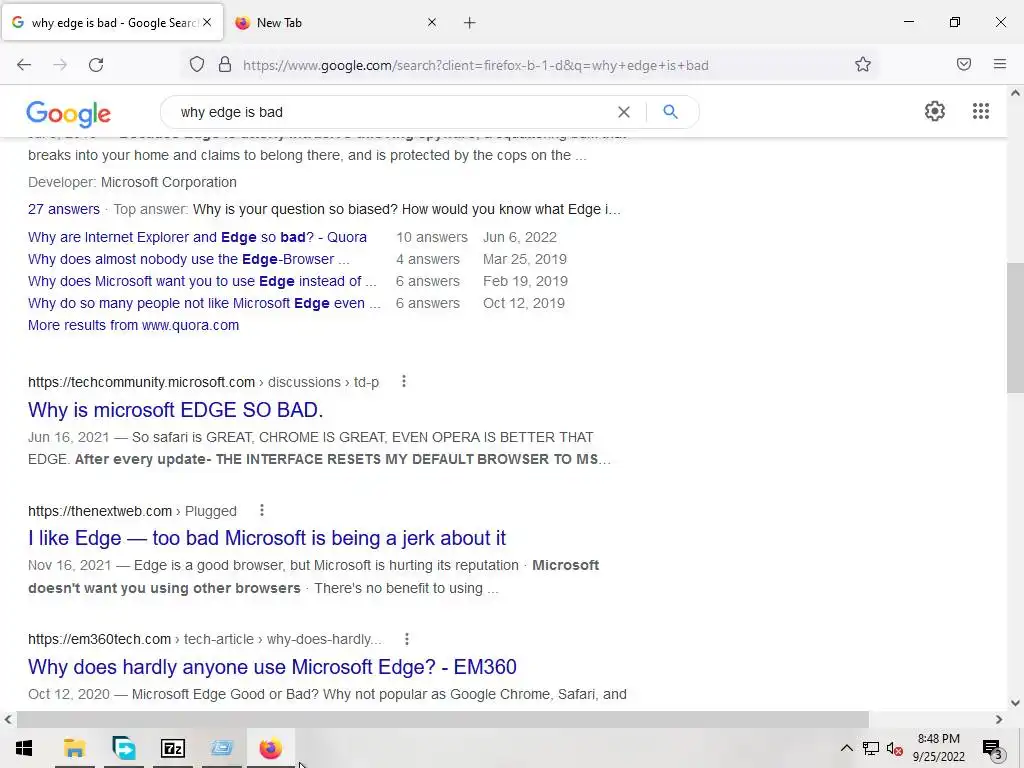Go forward with the disabled forward arrow
This screenshot has height=768, width=1024.
[60, 65]
